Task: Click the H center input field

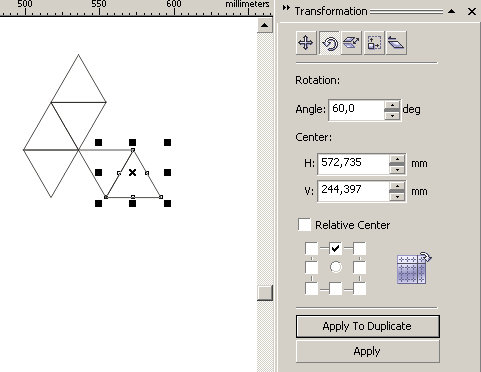Action: click(x=353, y=164)
